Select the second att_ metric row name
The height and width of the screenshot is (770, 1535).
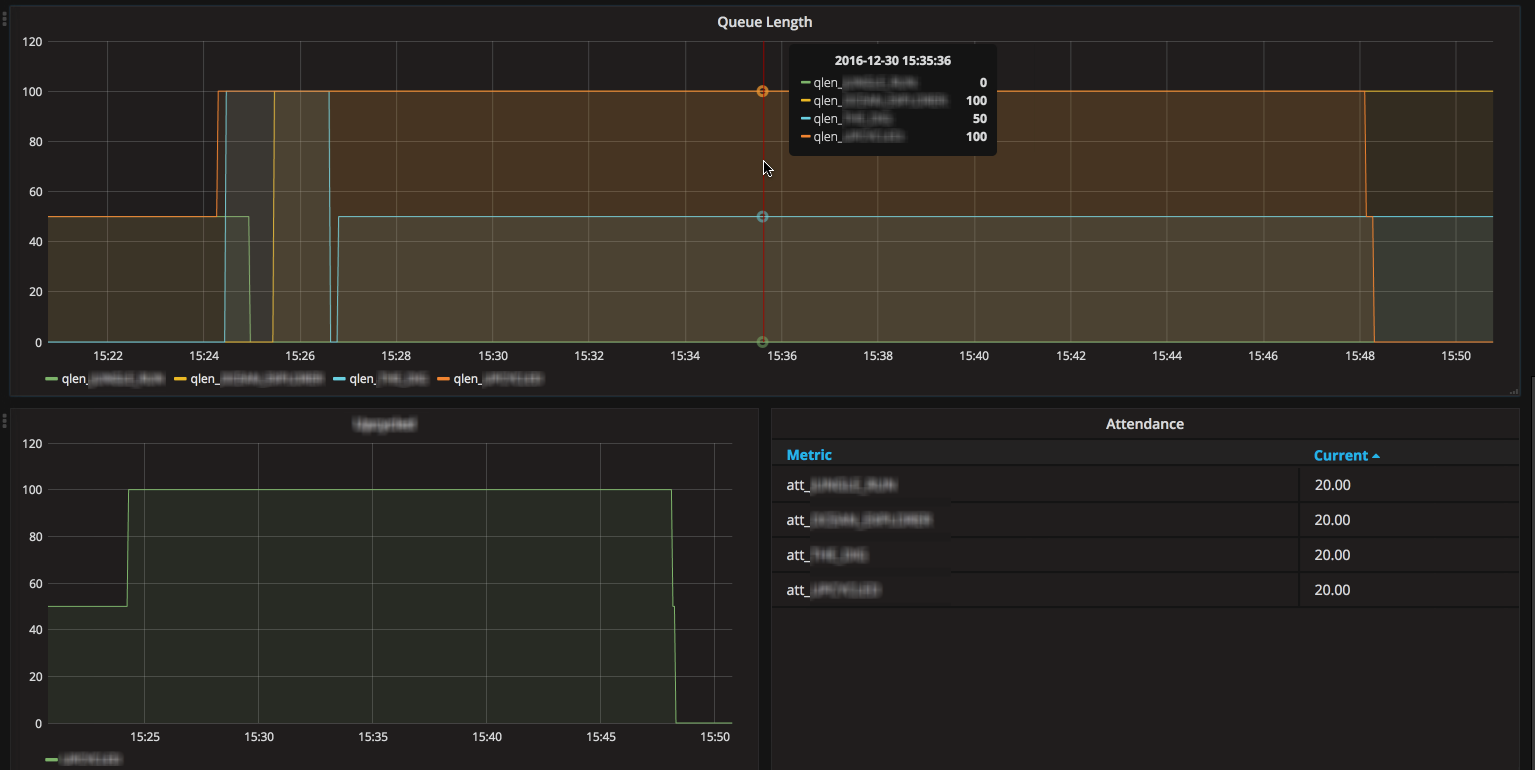859,520
